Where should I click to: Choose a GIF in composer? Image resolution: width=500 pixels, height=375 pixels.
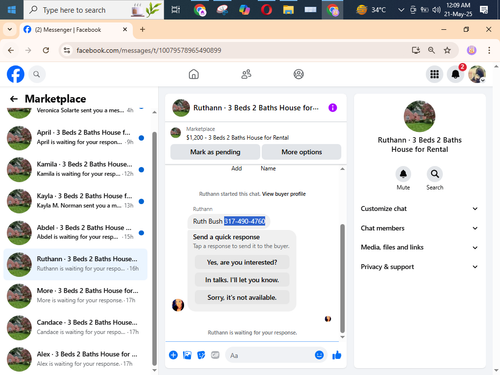[x=215, y=355]
